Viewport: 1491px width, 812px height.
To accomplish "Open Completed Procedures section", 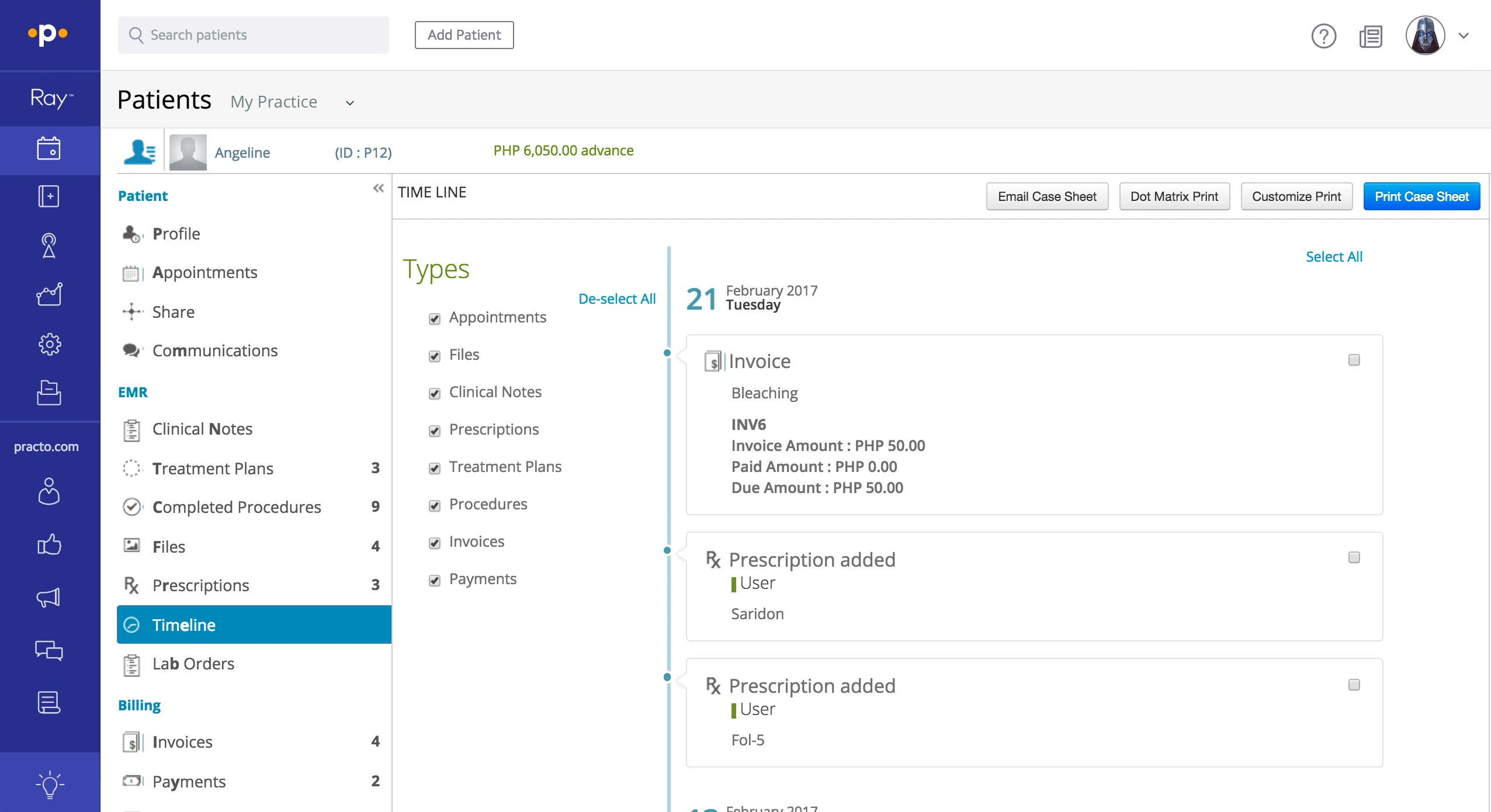I will coord(254,506).
